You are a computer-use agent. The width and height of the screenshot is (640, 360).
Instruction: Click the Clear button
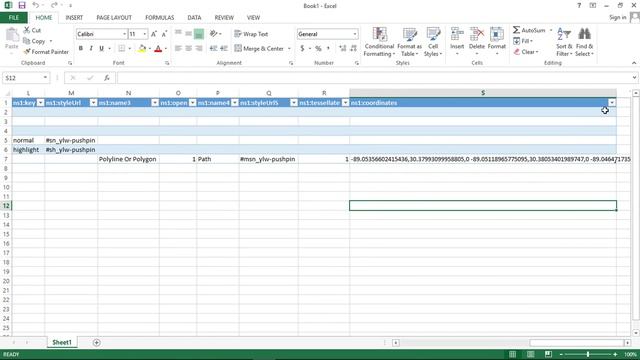tap(526, 52)
